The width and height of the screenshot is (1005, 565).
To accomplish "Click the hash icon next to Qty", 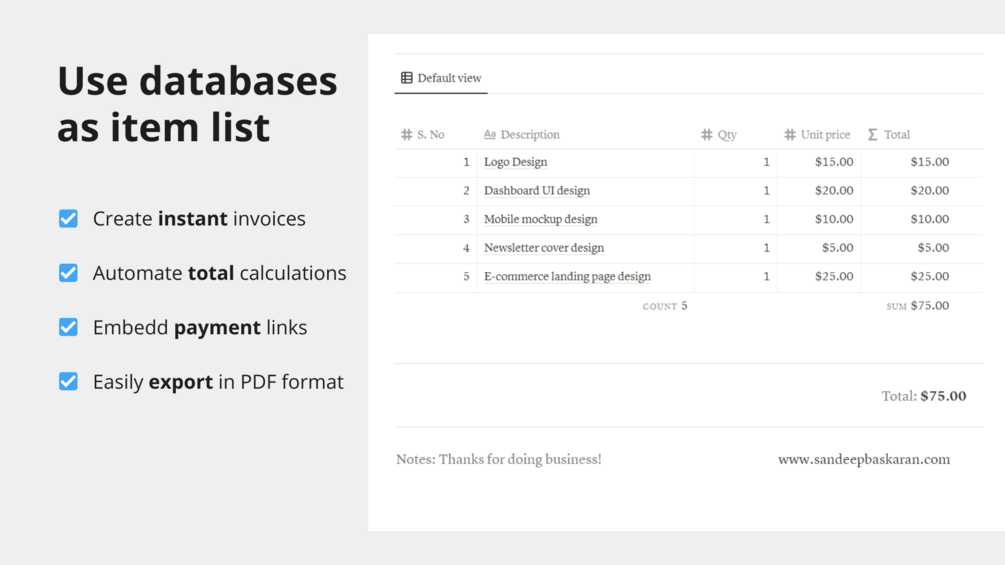I will [707, 135].
